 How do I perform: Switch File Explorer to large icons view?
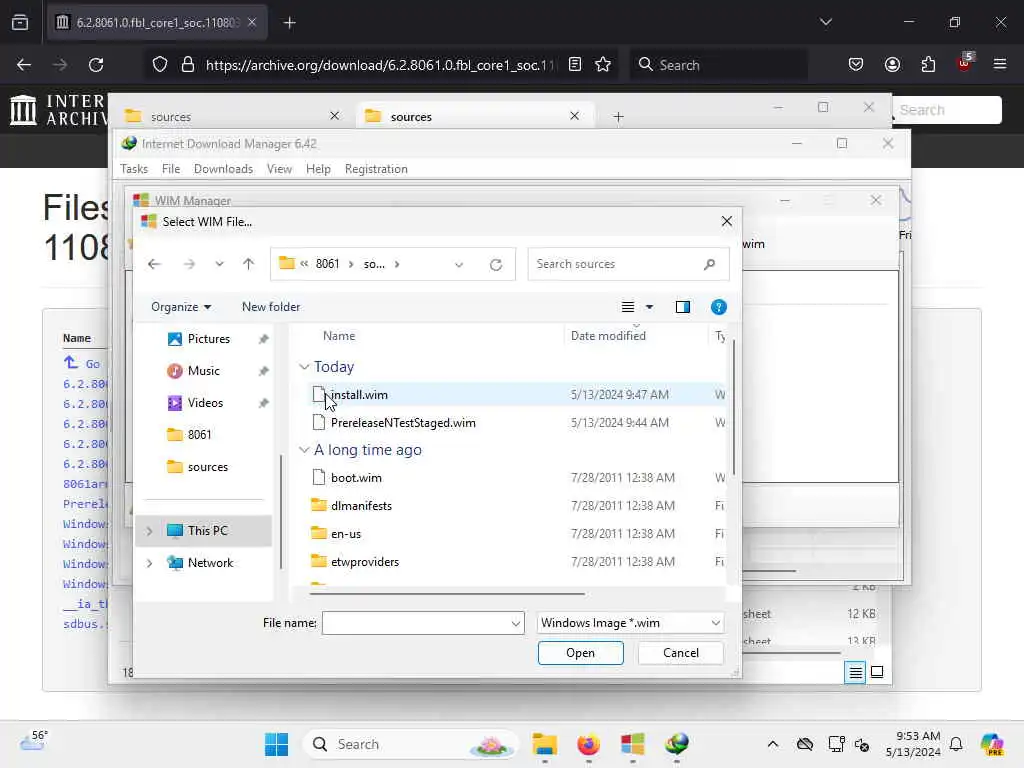877,672
